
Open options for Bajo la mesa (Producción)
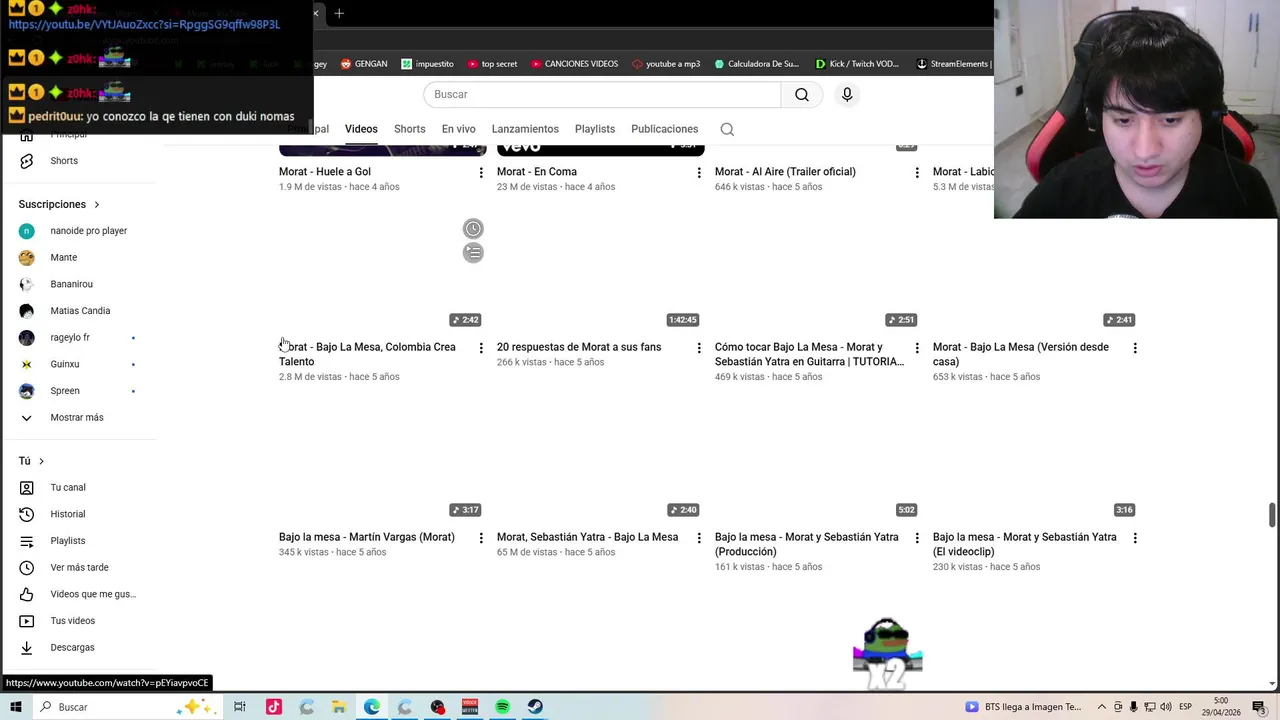pos(917,538)
